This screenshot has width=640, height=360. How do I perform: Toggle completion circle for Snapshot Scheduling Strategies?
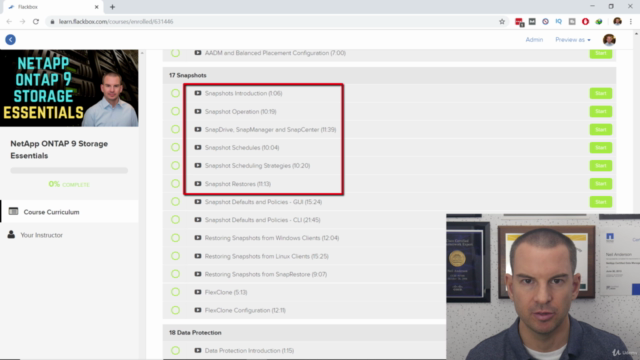tap(176, 165)
